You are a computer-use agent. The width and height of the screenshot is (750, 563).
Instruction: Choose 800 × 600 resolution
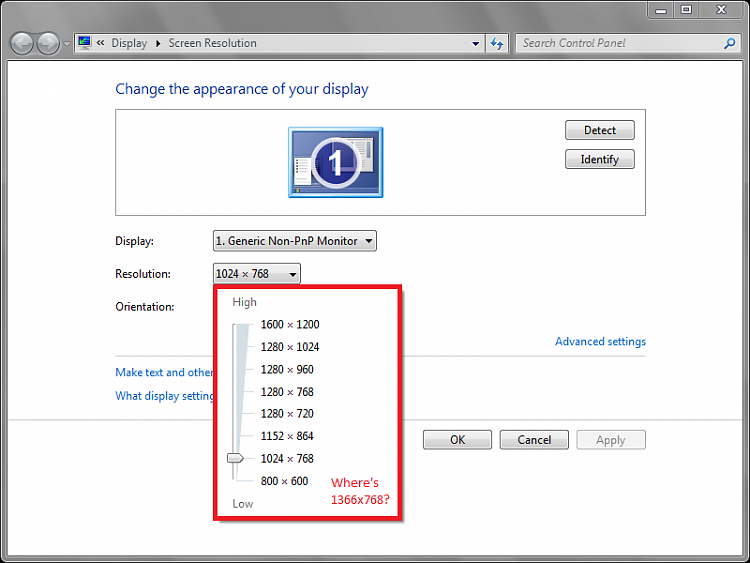click(x=284, y=481)
